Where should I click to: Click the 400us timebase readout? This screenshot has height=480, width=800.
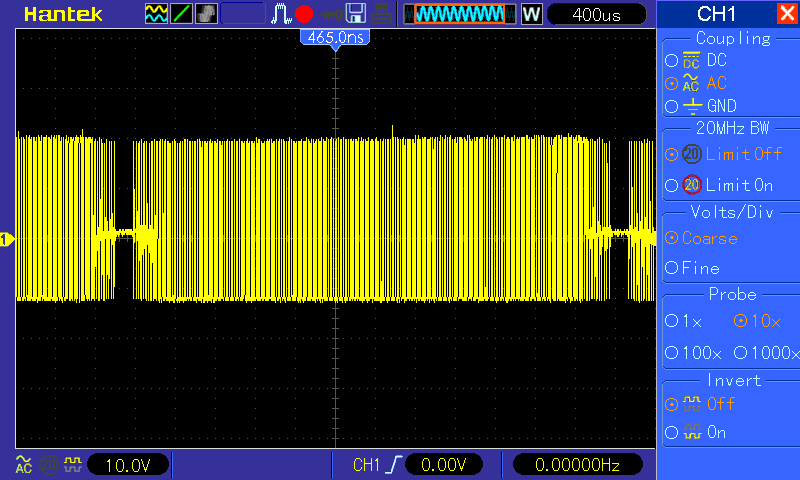tap(596, 14)
